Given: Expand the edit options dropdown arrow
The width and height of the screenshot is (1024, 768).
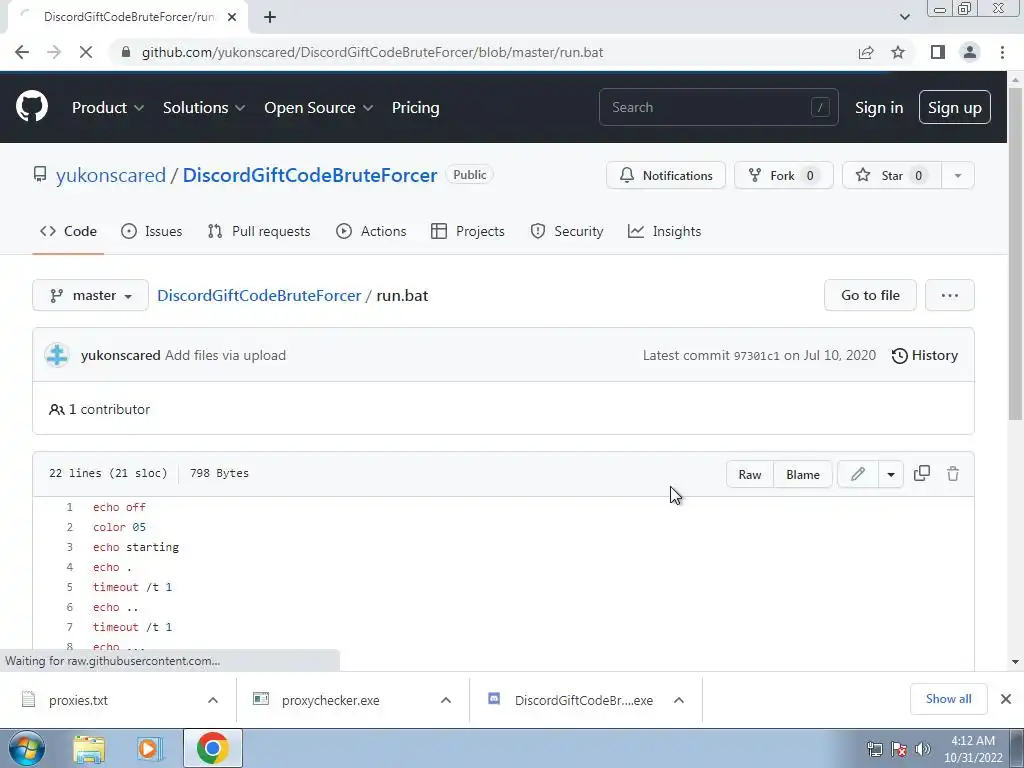Looking at the screenshot, I should (891, 475).
